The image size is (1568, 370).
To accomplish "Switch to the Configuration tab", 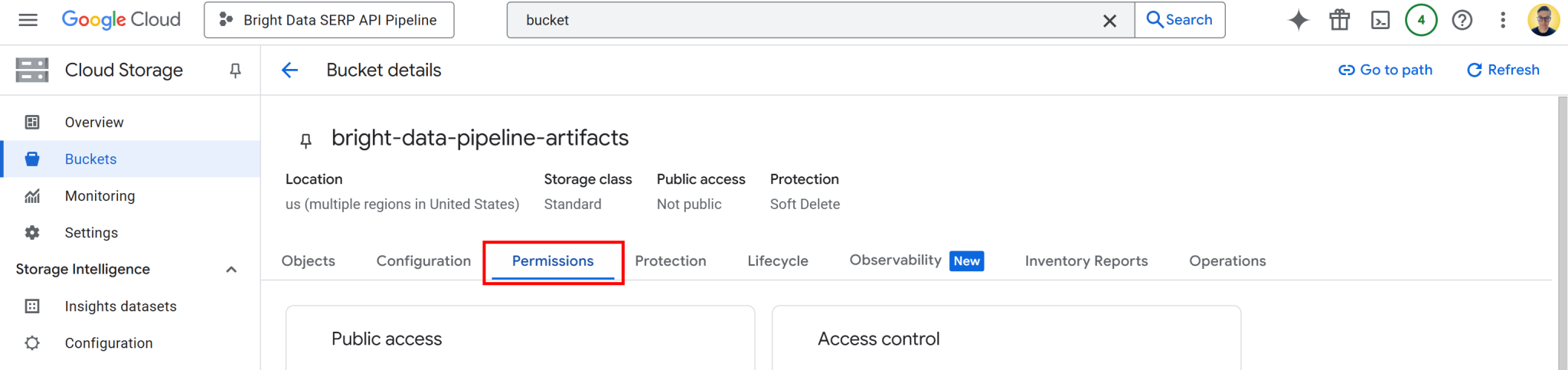I will [423, 261].
